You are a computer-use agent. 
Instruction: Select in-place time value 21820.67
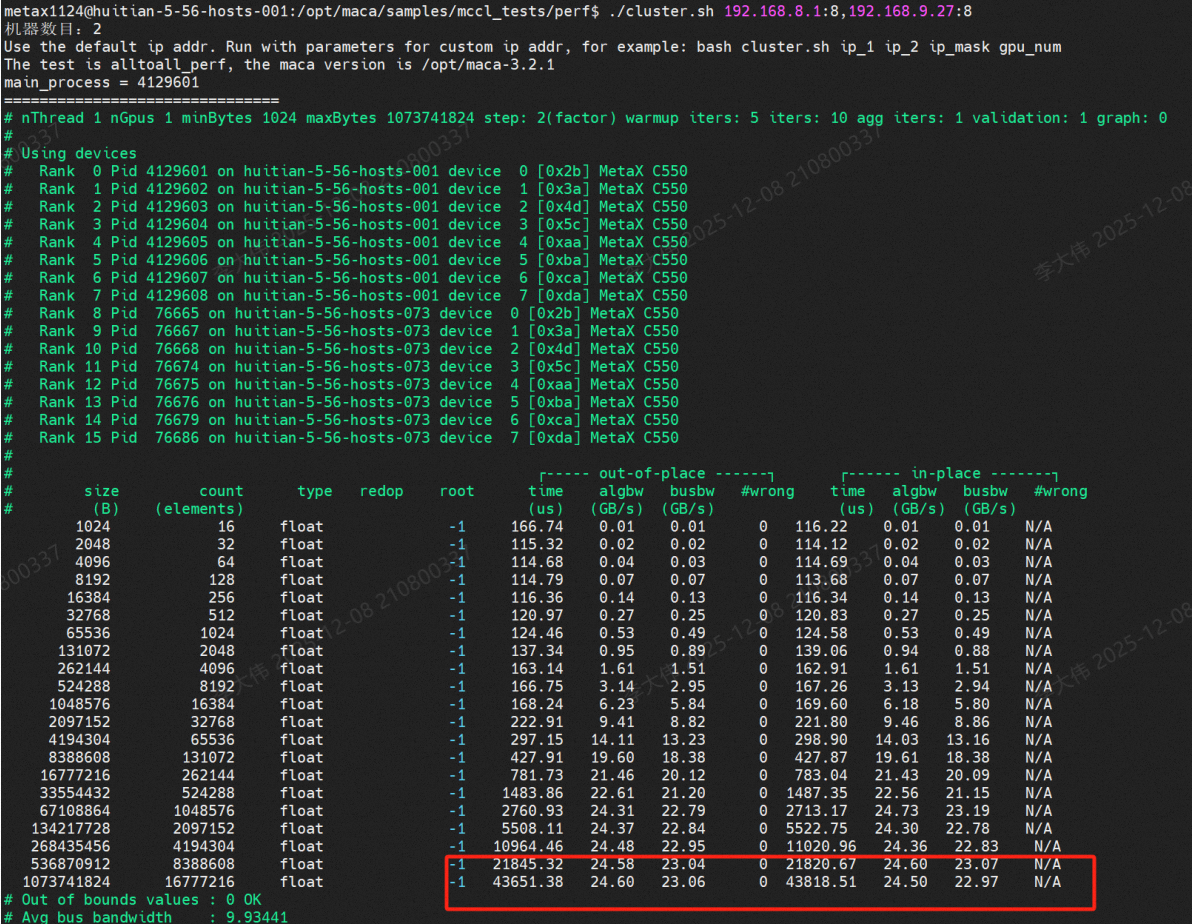(x=821, y=865)
